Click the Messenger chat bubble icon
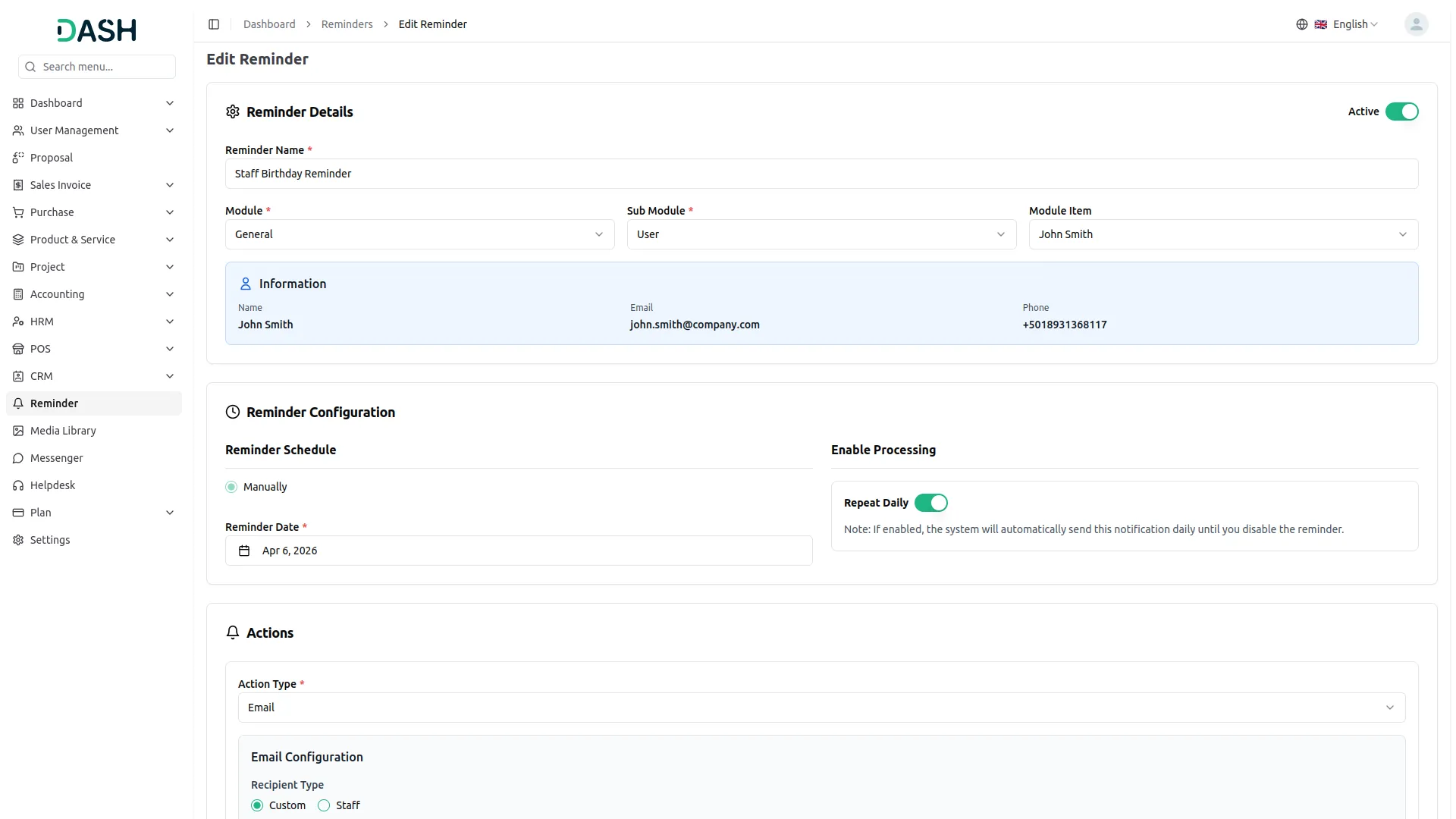 tap(18, 458)
